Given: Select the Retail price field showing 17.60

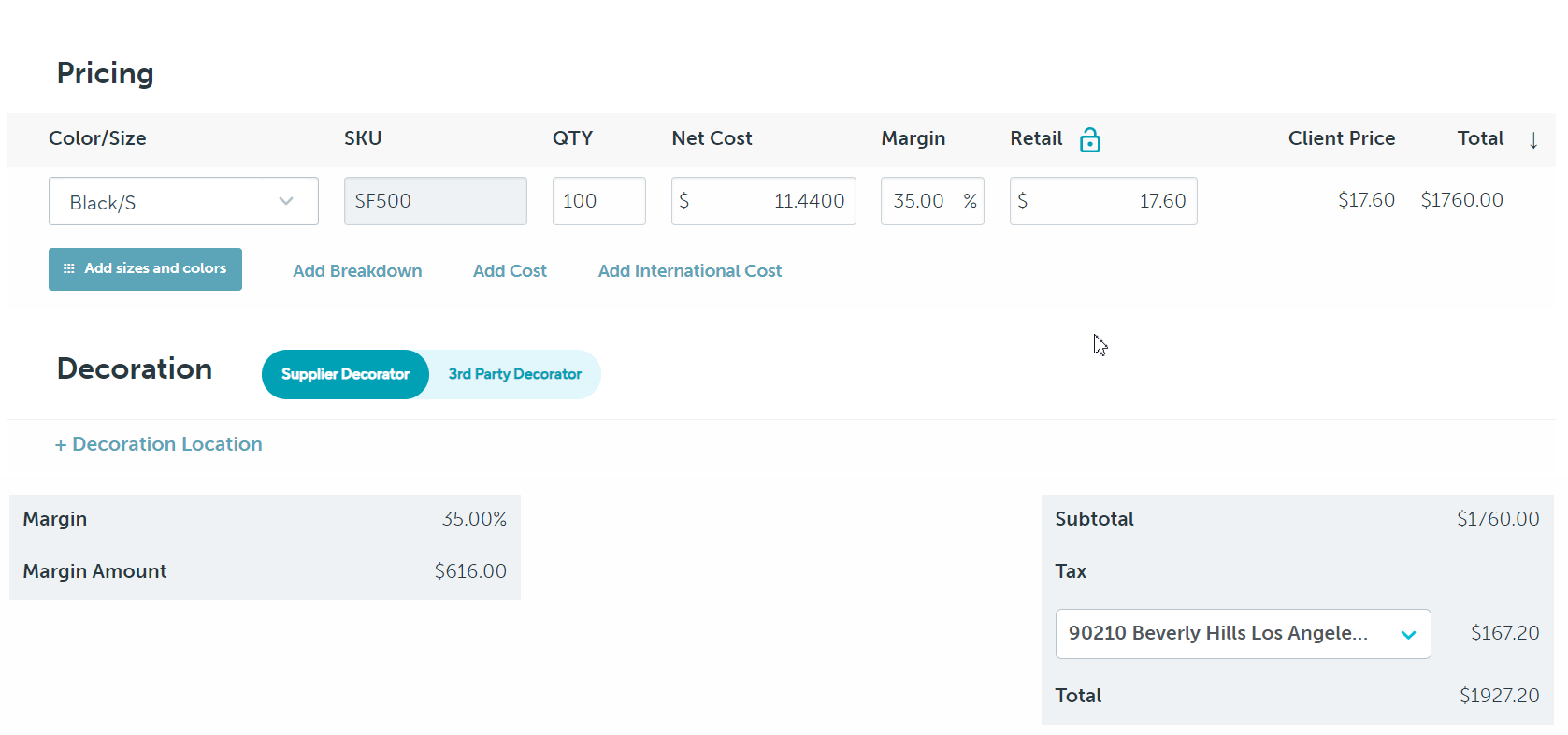Looking at the screenshot, I should pyautogui.click(x=1103, y=201).
